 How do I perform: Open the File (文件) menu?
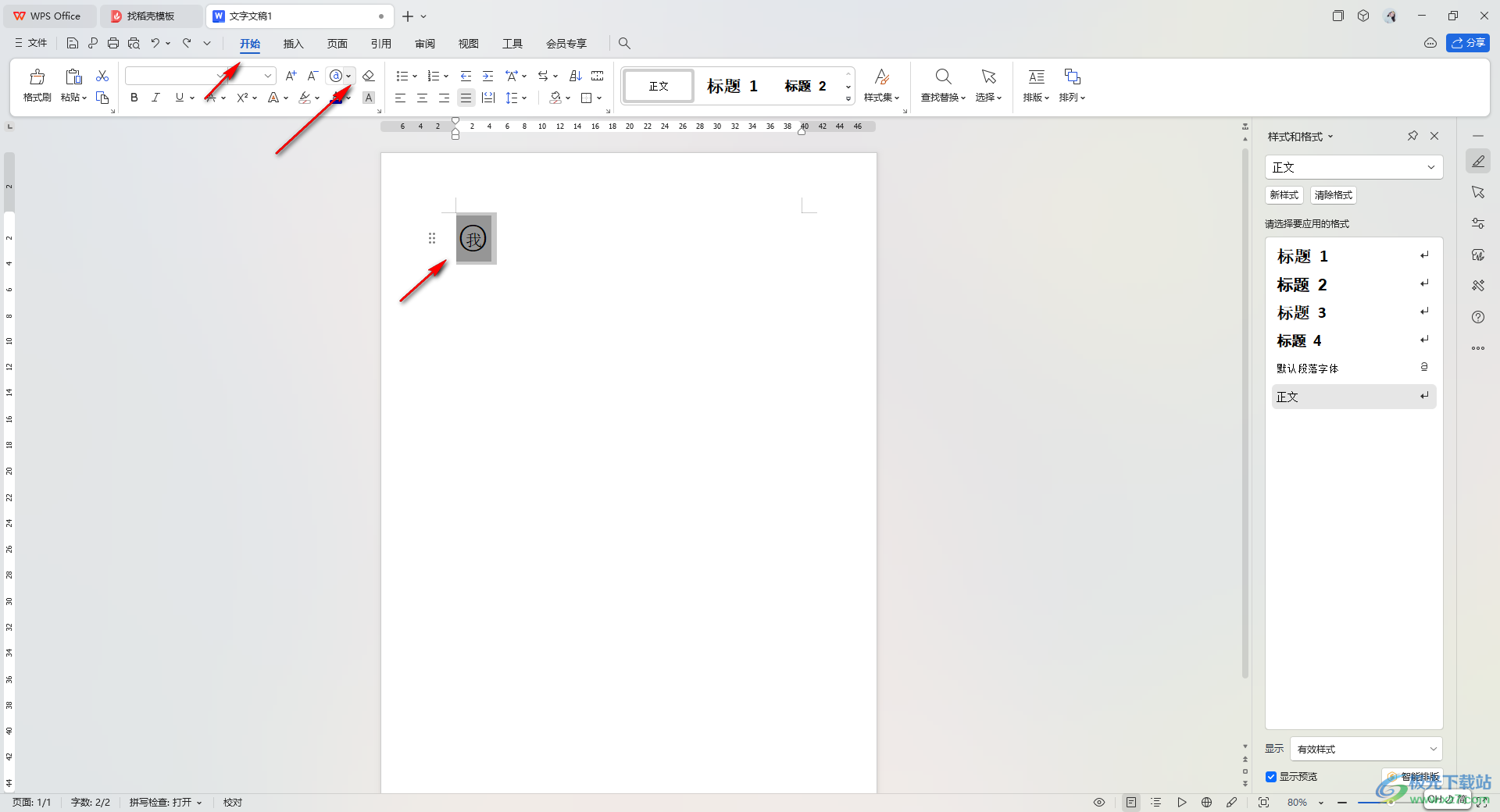pos(30,43)
